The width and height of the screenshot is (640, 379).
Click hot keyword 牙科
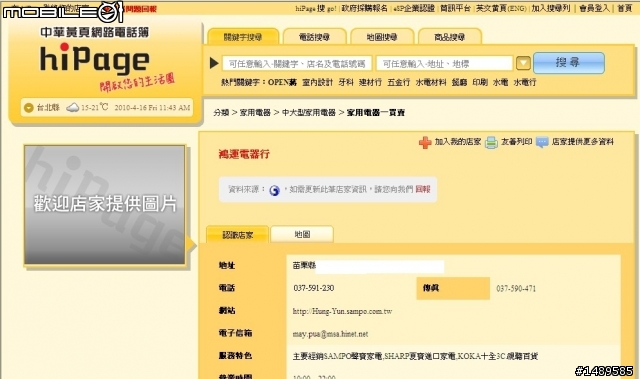coord(346,82)
